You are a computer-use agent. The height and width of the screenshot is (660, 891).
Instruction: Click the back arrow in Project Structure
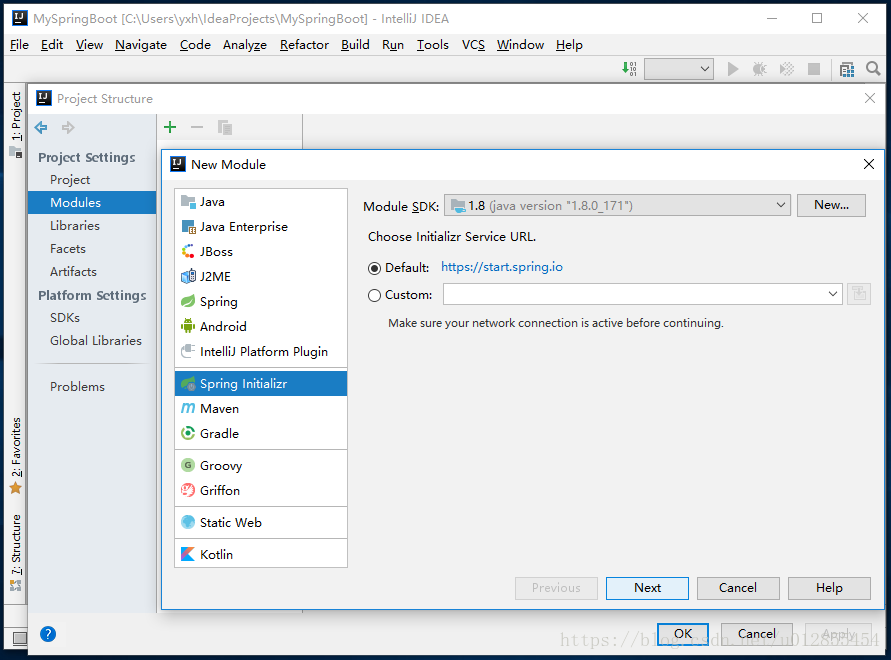[x=41, y=127]
